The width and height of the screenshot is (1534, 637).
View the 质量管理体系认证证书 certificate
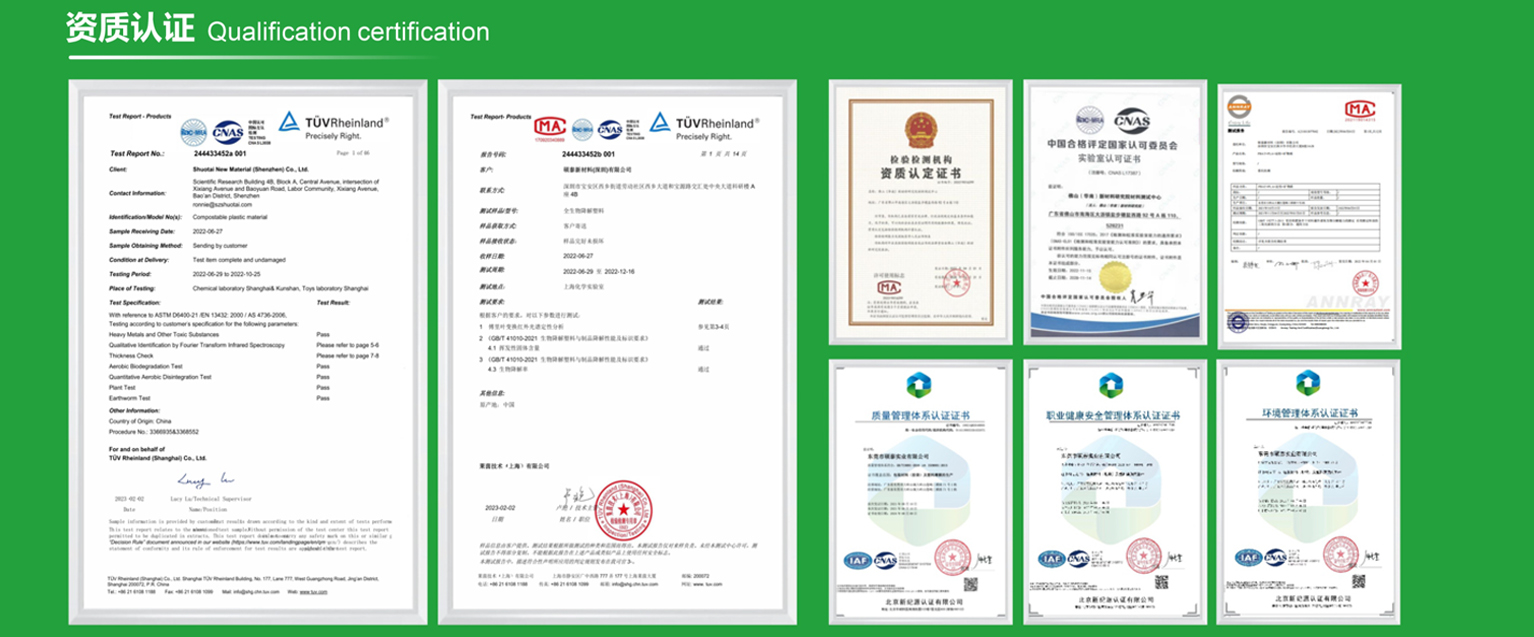920,492
